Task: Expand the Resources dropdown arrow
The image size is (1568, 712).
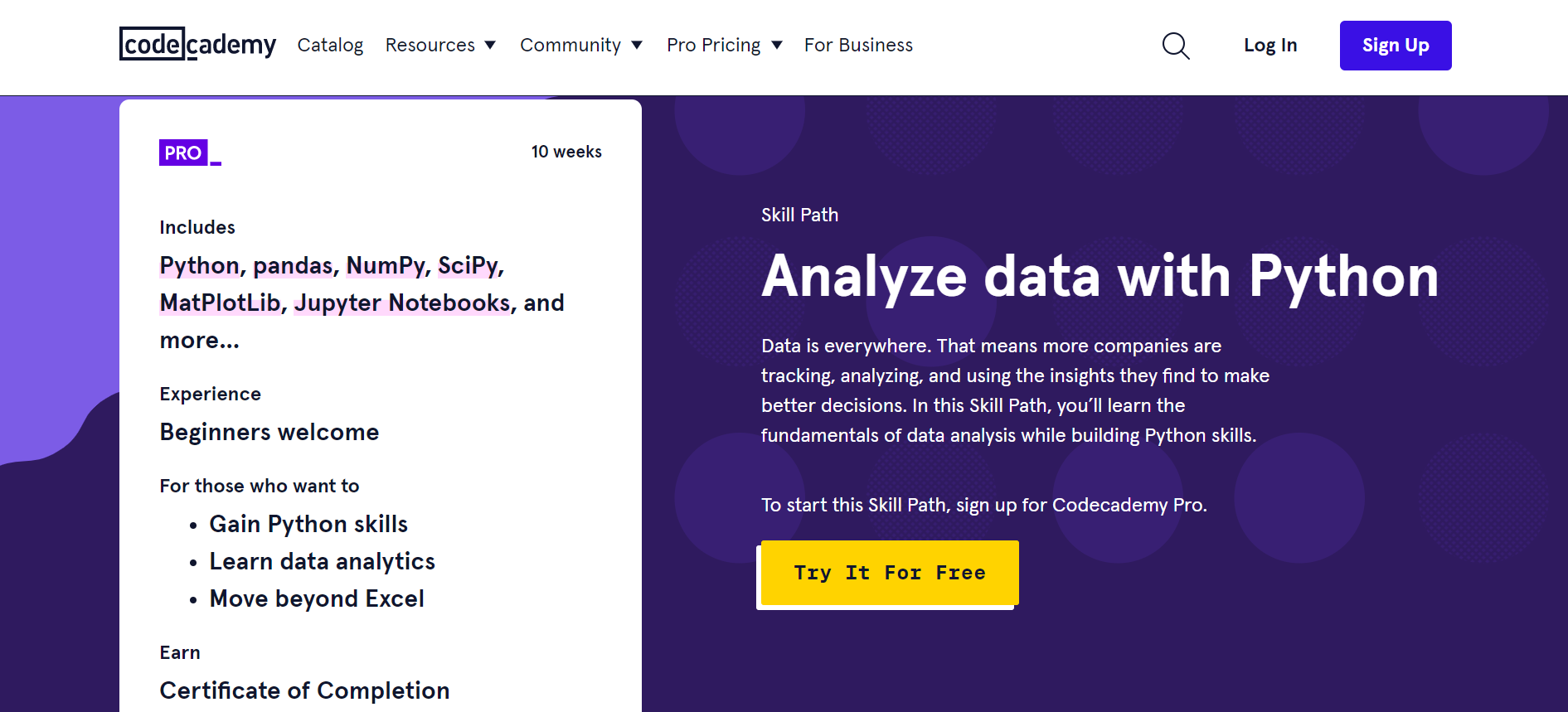Action: (490, 46)
